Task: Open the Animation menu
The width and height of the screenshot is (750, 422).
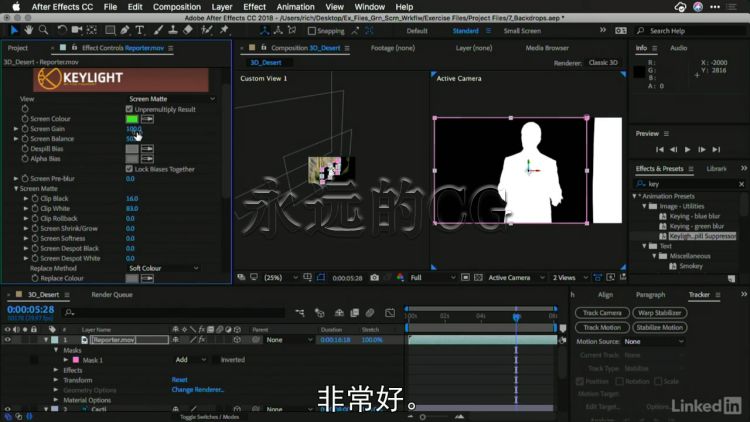Action: 295,7
